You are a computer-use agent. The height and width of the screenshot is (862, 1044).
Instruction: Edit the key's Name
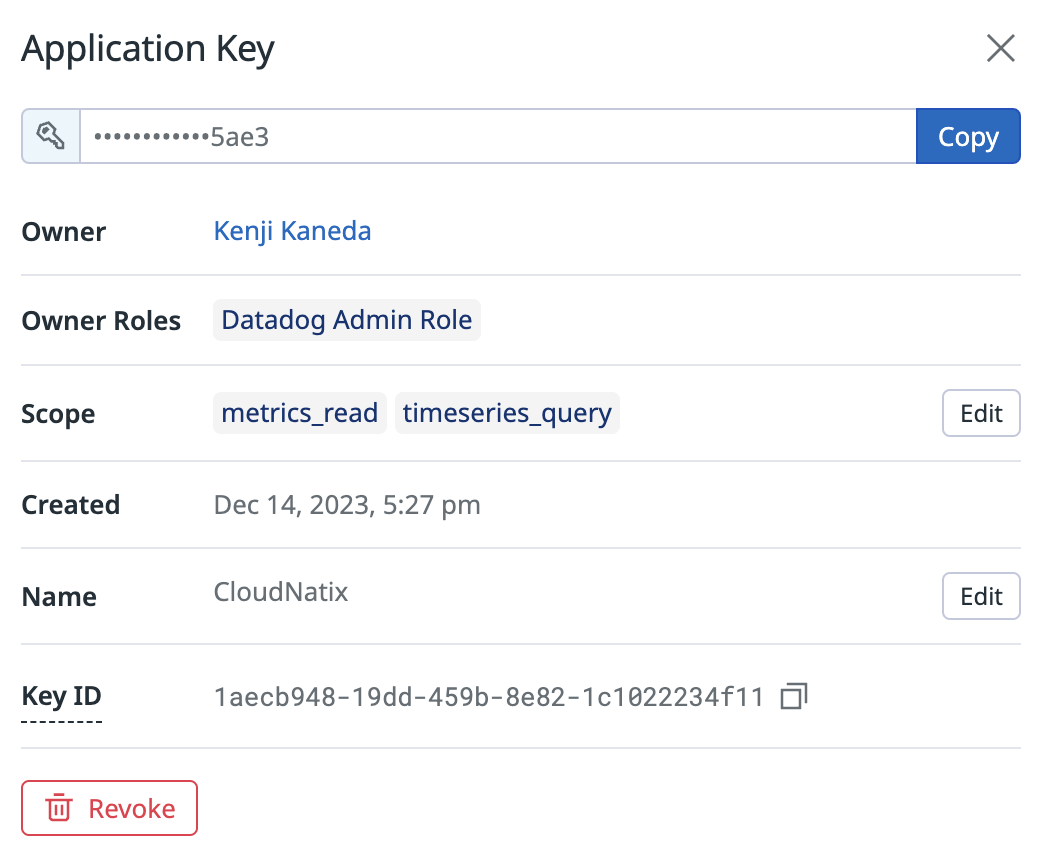coord(980,597)
